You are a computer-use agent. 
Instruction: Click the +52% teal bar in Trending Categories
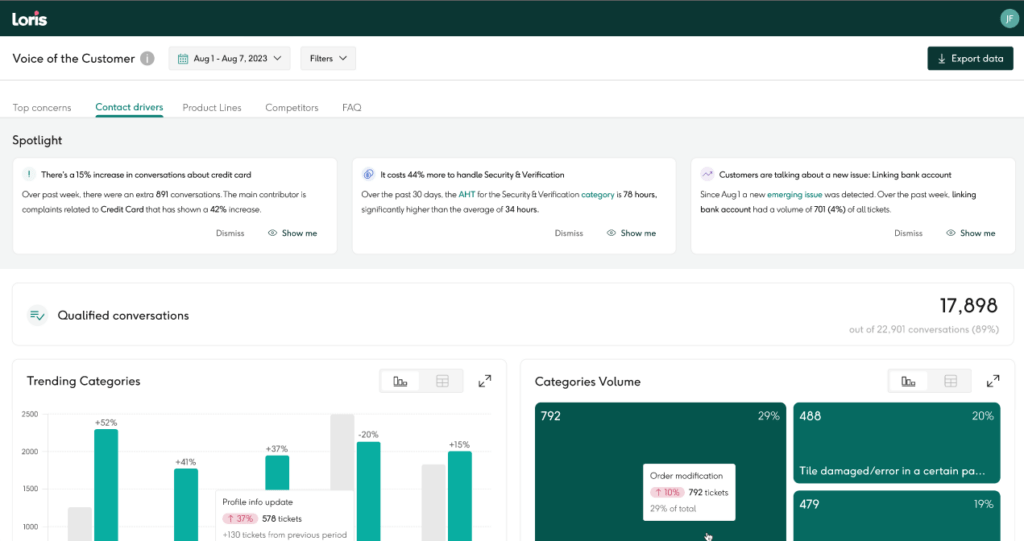(x=106, y=485)
